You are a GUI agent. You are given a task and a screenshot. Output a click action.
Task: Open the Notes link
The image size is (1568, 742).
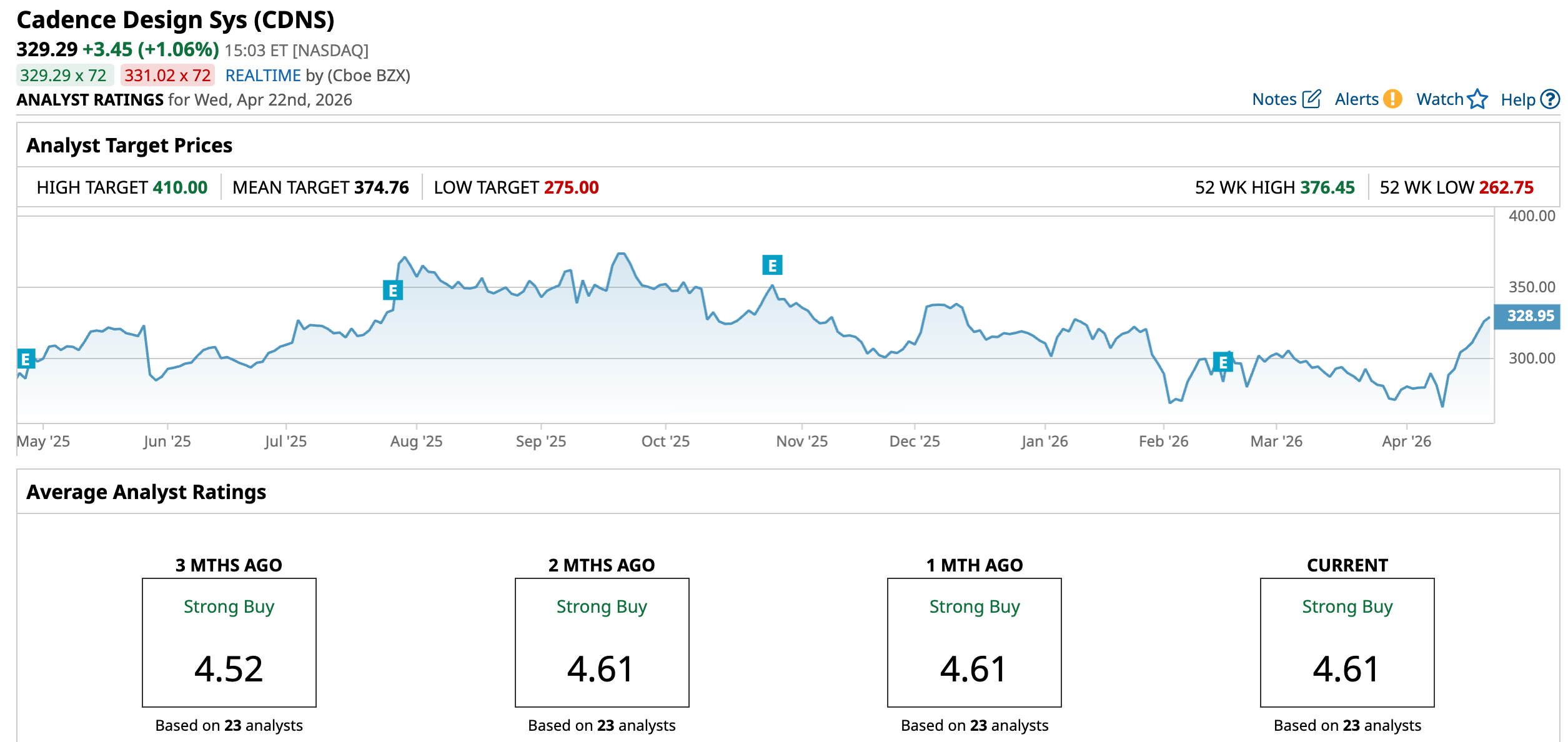click(1274, 99)
